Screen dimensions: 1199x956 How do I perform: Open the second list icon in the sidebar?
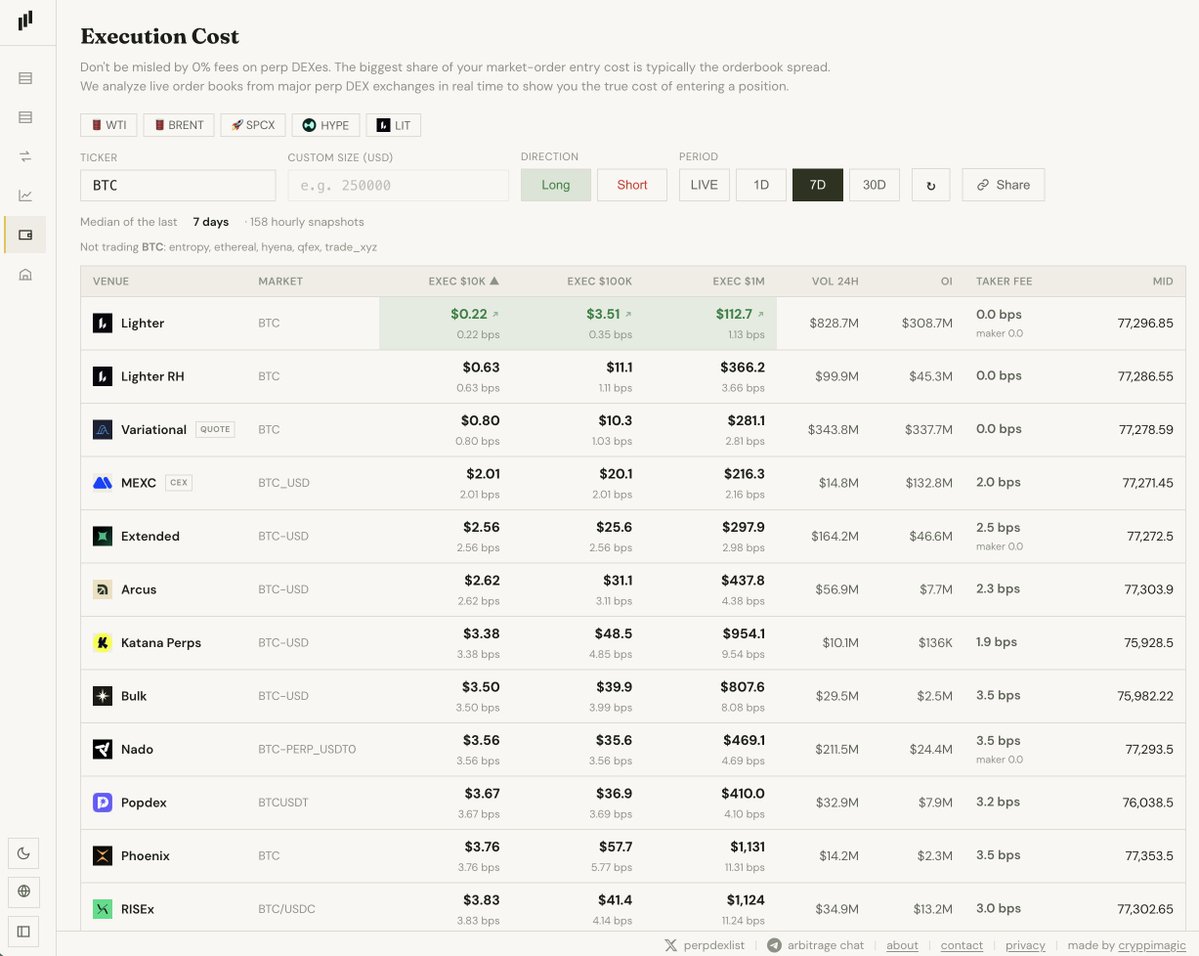(25, 117)
